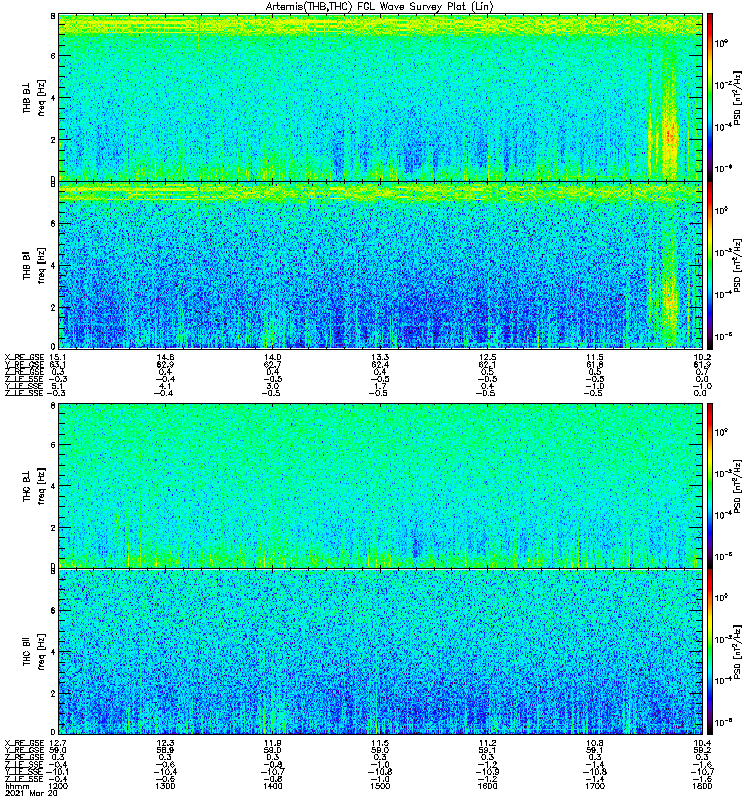750x800 pixels.
Task: Click the THC B⊥ spectrogram panel
Action: tap(380, 486)
